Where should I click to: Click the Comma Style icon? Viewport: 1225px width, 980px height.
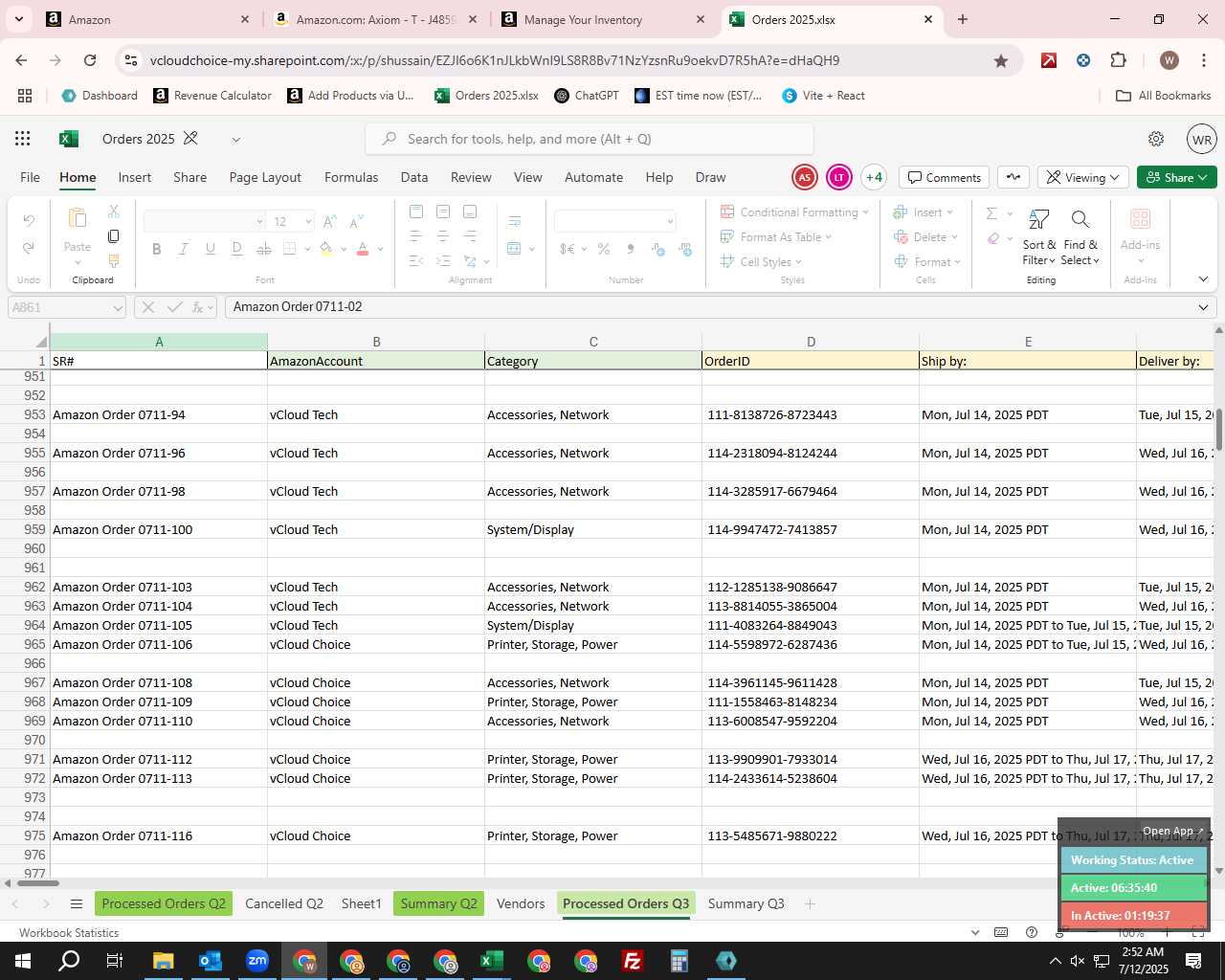(x=630, y=249)
